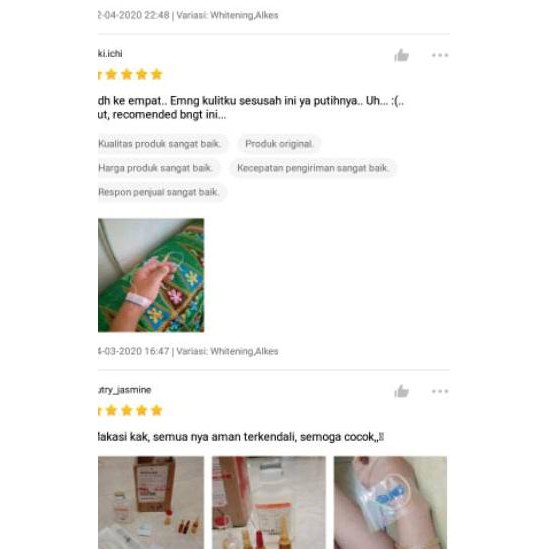Like the ki.ichi review with thumbs-up
The width and height of the screenshot is (549, 549).
401,55
